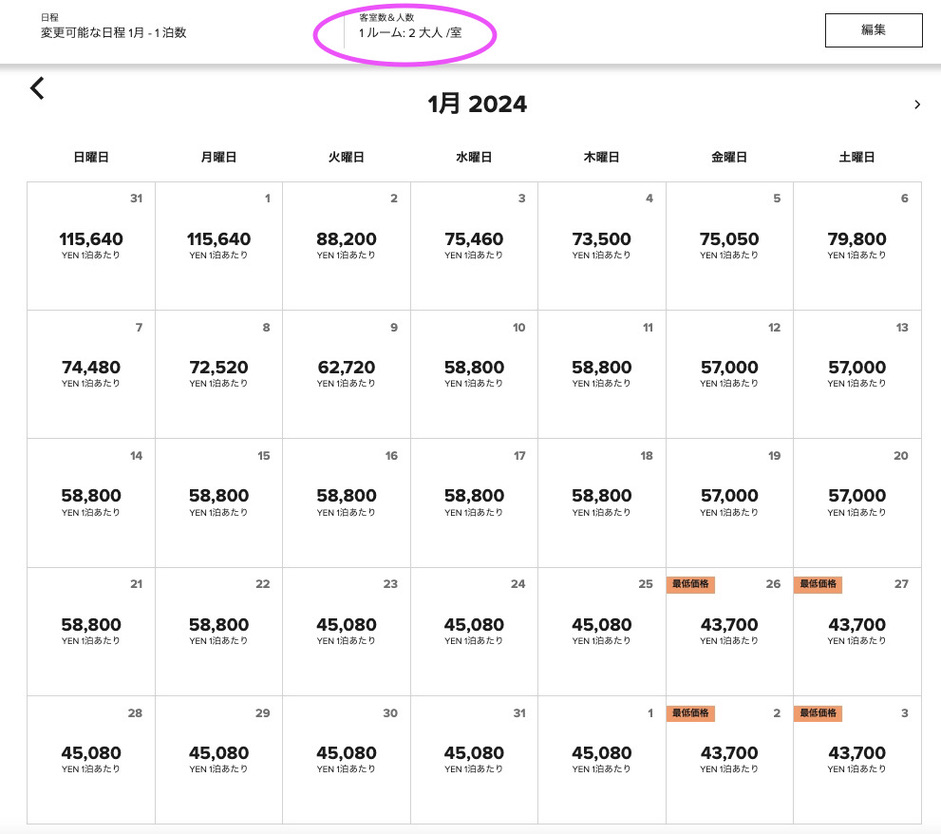This screenshot has width=941, height=834.
Task: Open the flexible dates 日程 field
Action: pos(113,32)
